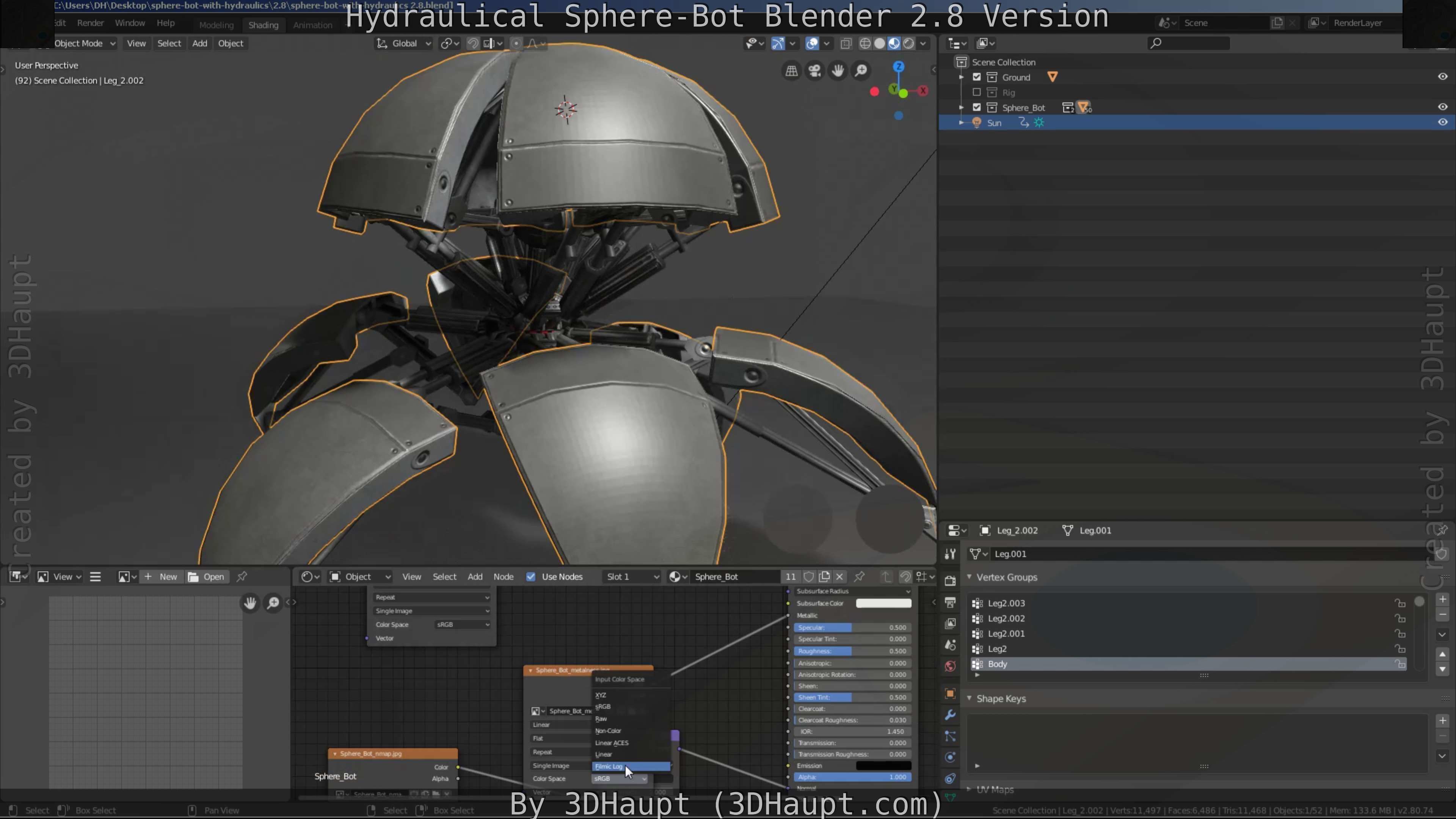Viewport: 1456px width, 819px height.
Task: Toggle overlays display in viewport header
Action: pos(812,44)
